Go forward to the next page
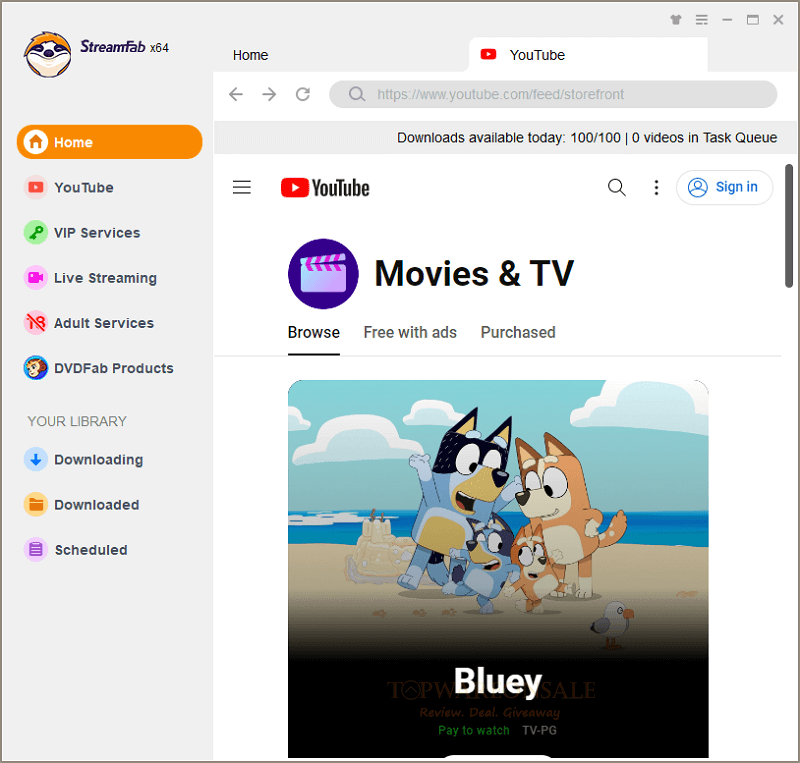 (x=269, y=94)
